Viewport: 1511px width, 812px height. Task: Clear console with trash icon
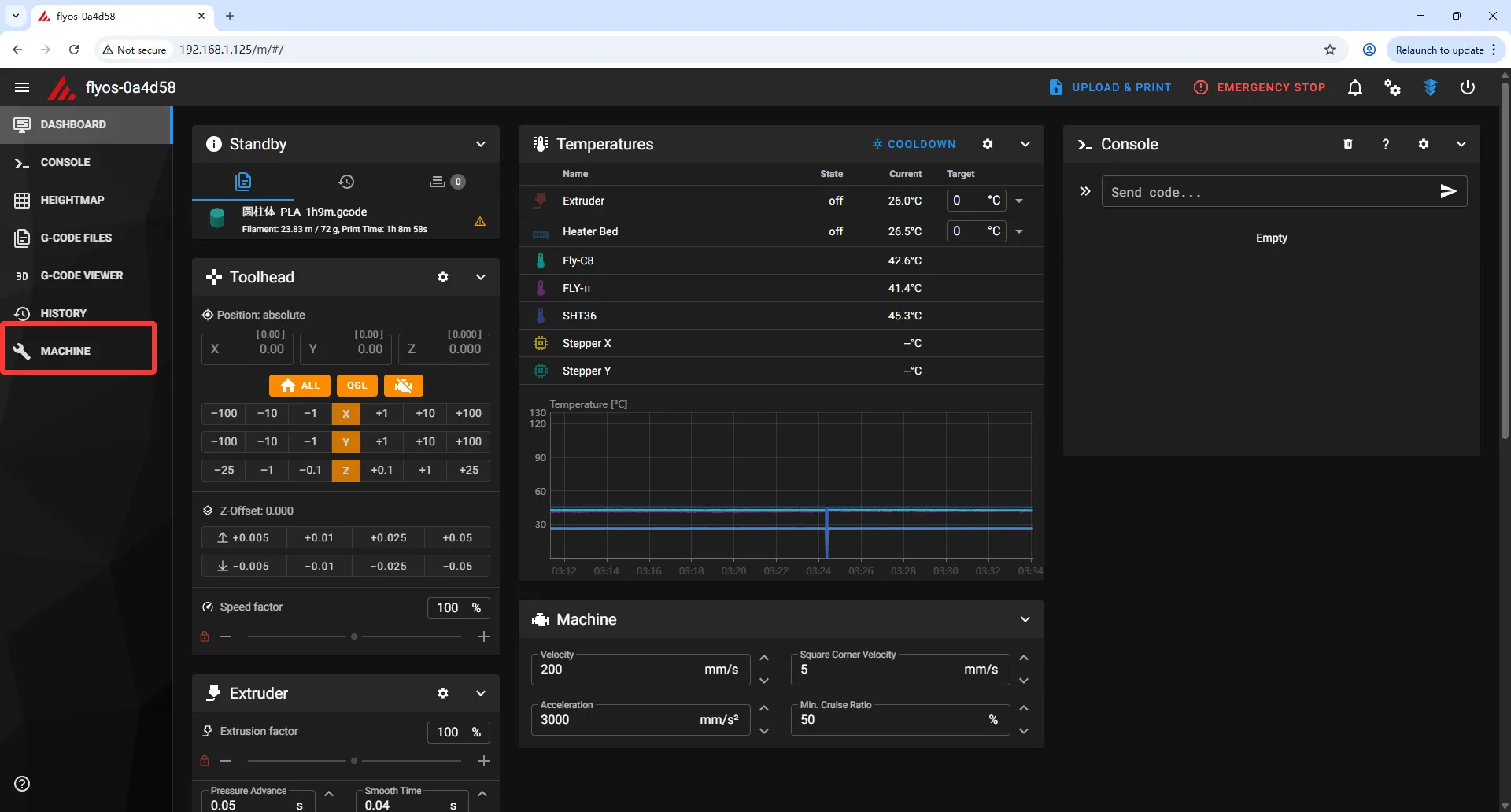[1348, 144]
